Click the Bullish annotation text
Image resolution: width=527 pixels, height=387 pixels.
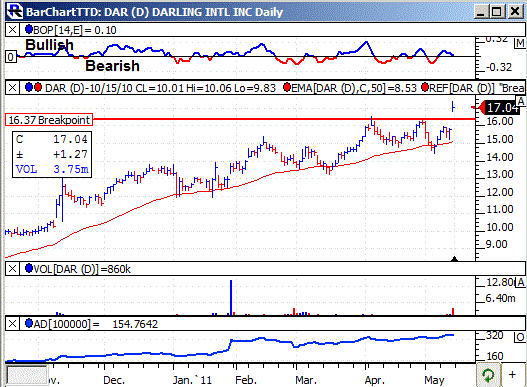49,45
